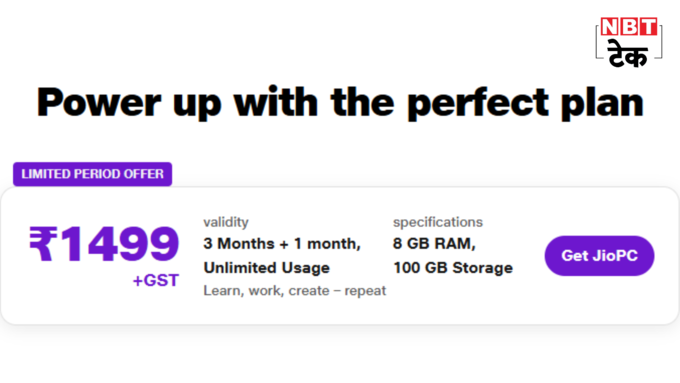Select the LIMITED PERIOD OFFER badge
The image size is (680, 383).
click(92, 174)
